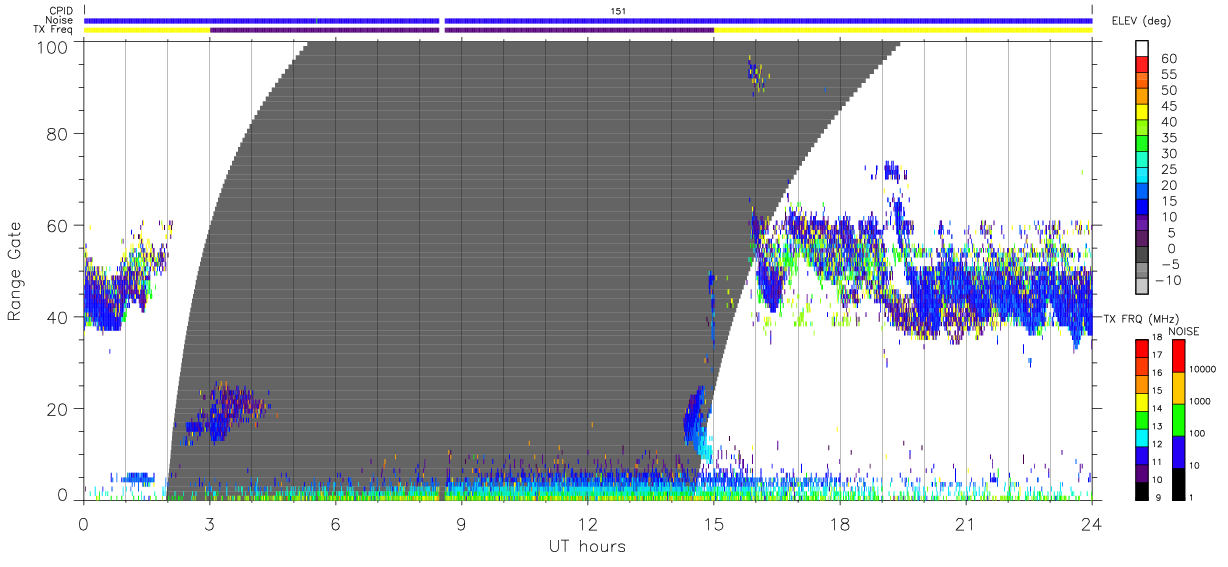Click the '40' tick on the Range Gate axis
This screenshot has width=1228, height=567.
57,317
